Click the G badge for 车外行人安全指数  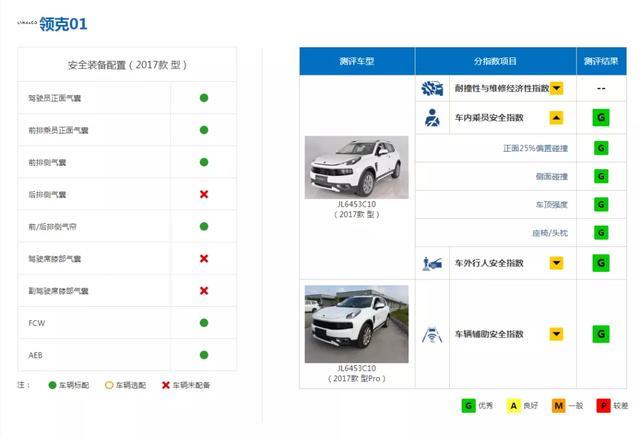[x=601, y=263]
